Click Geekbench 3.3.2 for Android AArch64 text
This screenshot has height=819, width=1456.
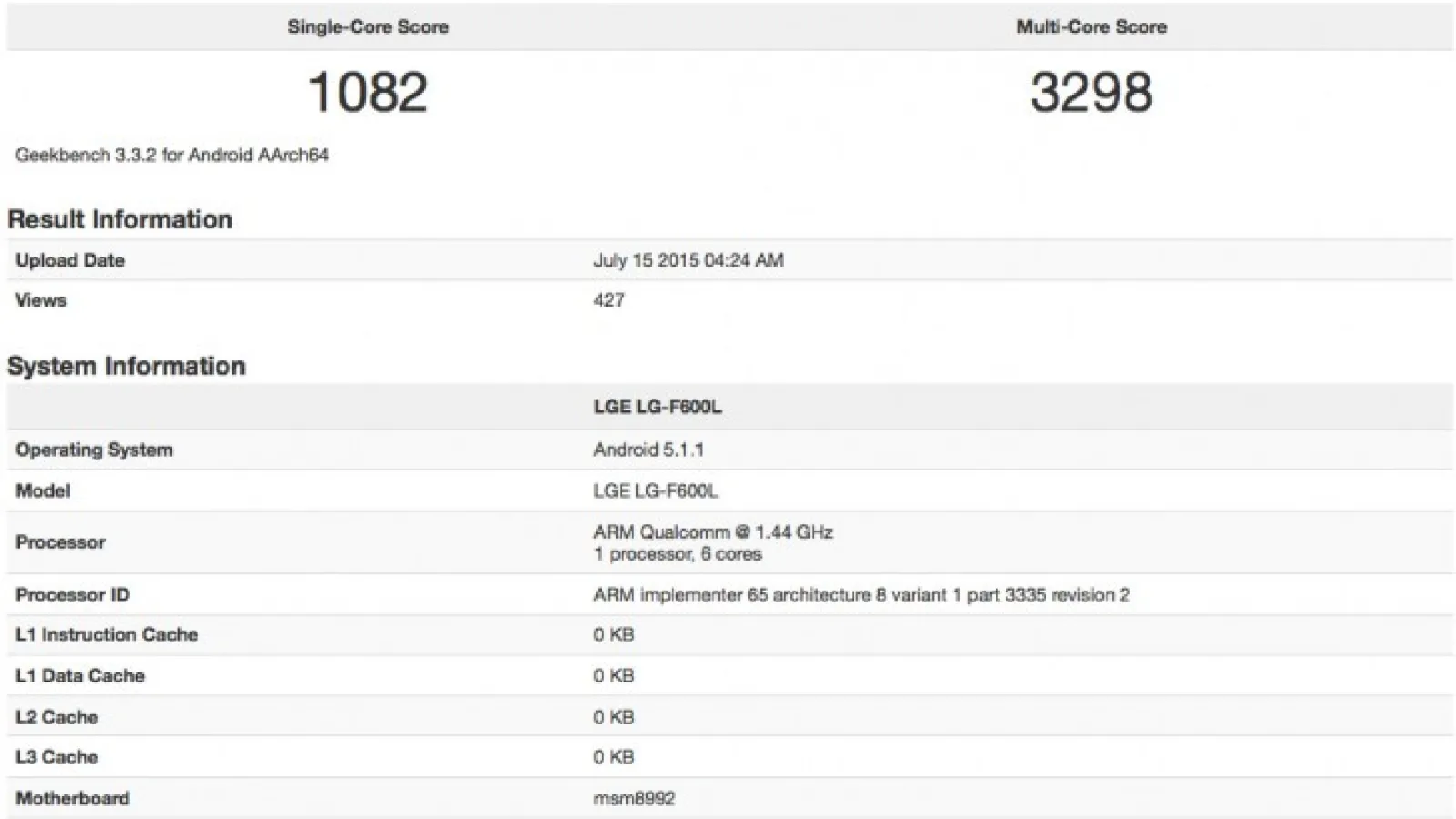pos(172,155)
